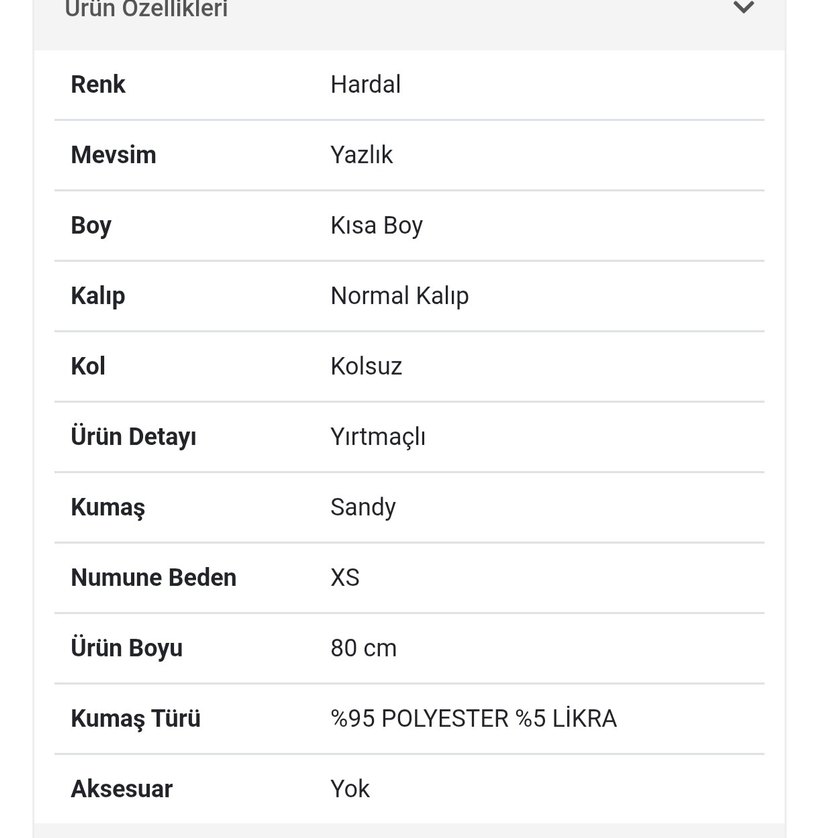This screenshot has height=838, width=818.
Task: Select the Renk value Hardal
Action: (x=365, y=85)
